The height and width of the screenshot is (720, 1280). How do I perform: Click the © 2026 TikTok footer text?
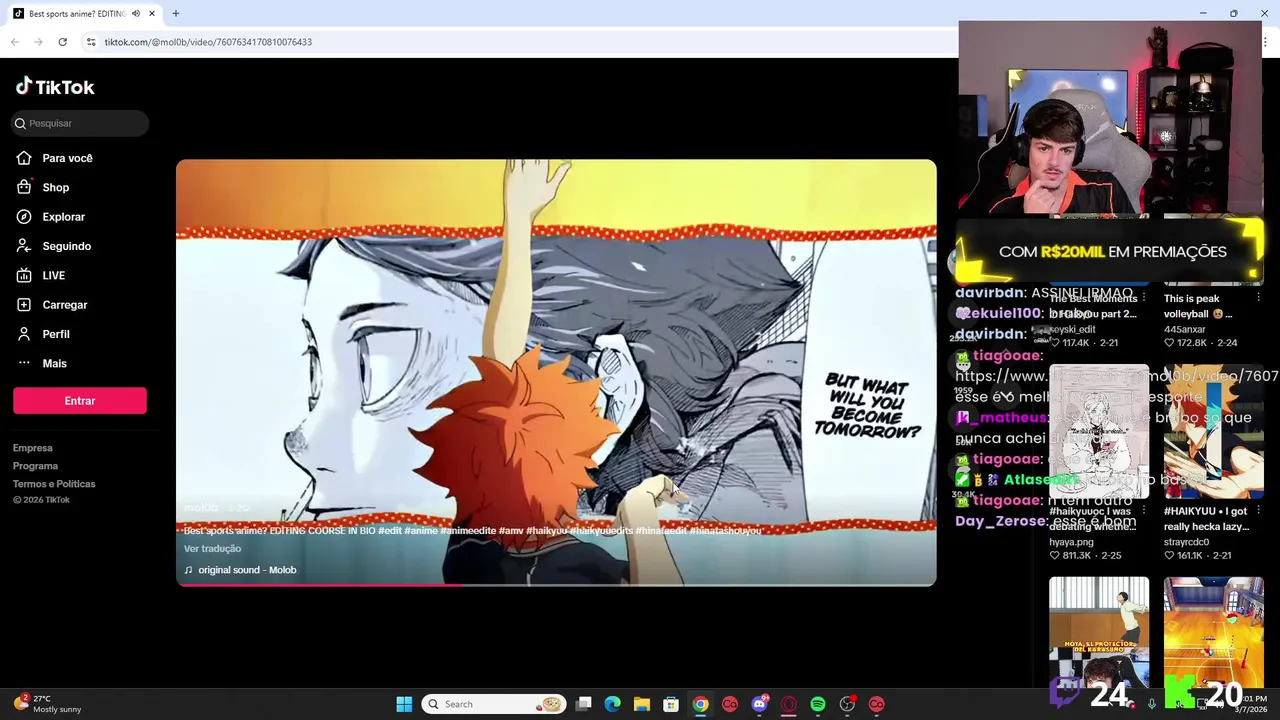[x=41, y=500]
